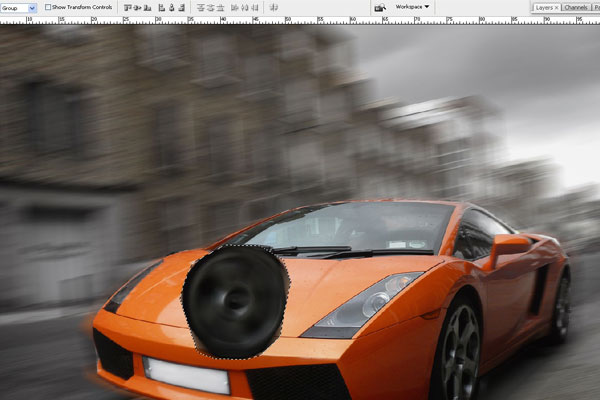Click the Align Vertical Centers icon
The width and height of the screenshot is (600, 400).
pos(137,7)
